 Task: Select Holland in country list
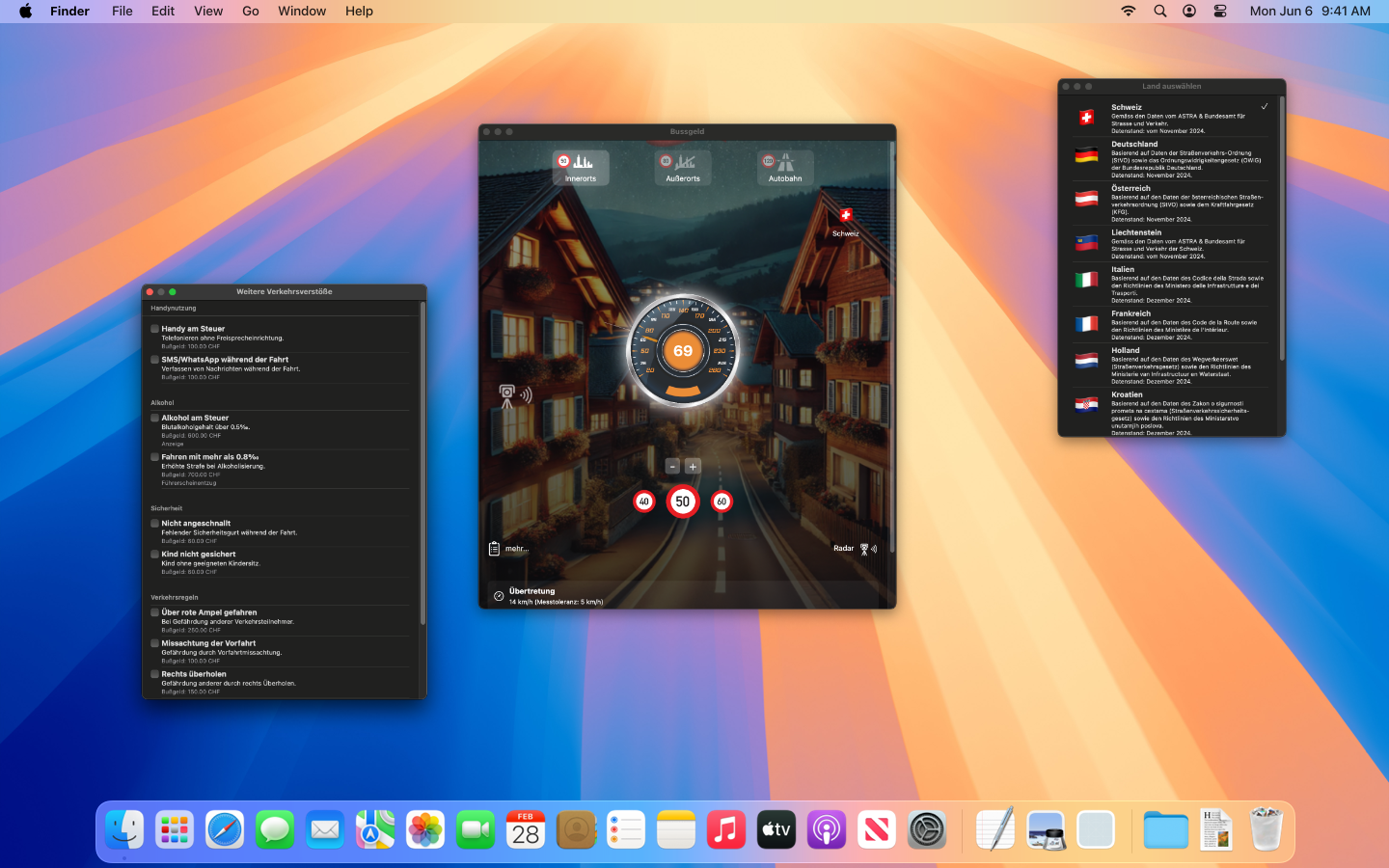[1171, 366]
